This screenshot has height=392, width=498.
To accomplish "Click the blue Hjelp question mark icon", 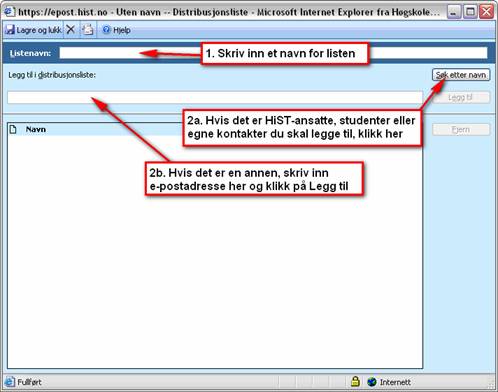I will (106, 30).
